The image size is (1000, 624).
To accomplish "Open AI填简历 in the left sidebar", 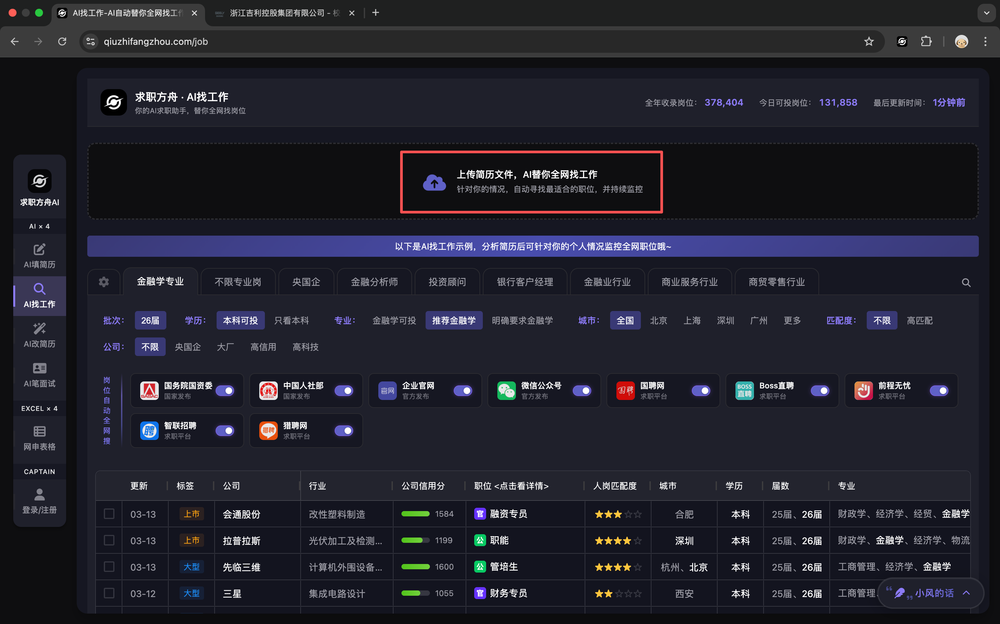I will (39, 255).
